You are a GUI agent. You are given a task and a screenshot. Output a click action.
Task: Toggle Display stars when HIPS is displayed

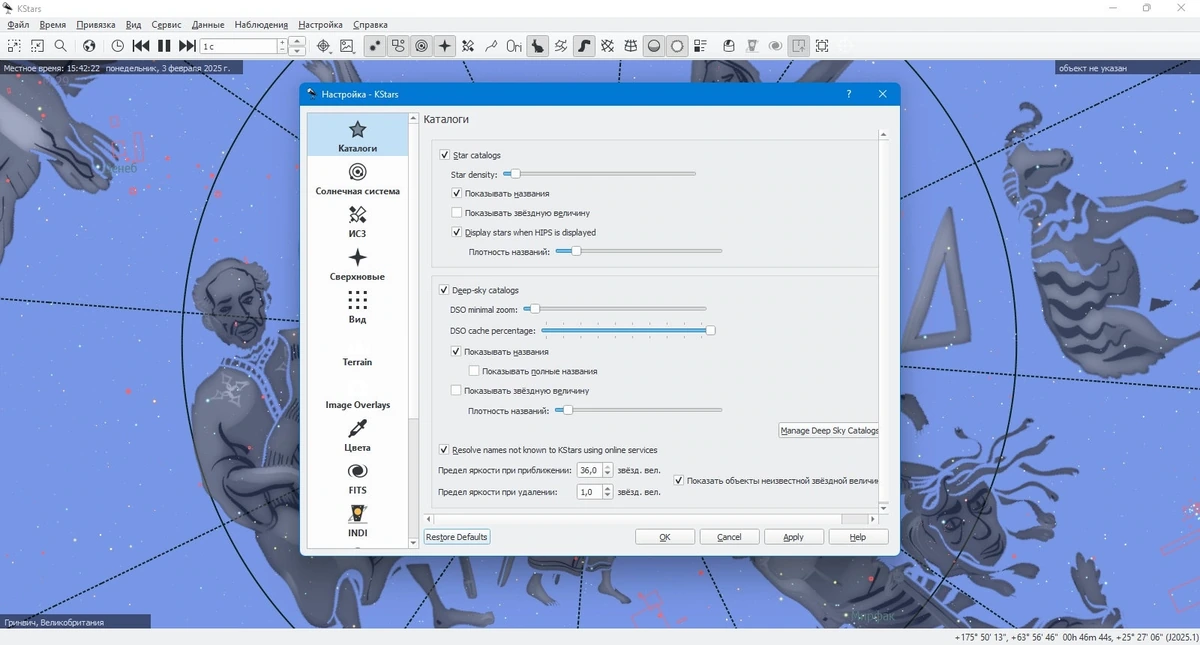tap(456, 232)
